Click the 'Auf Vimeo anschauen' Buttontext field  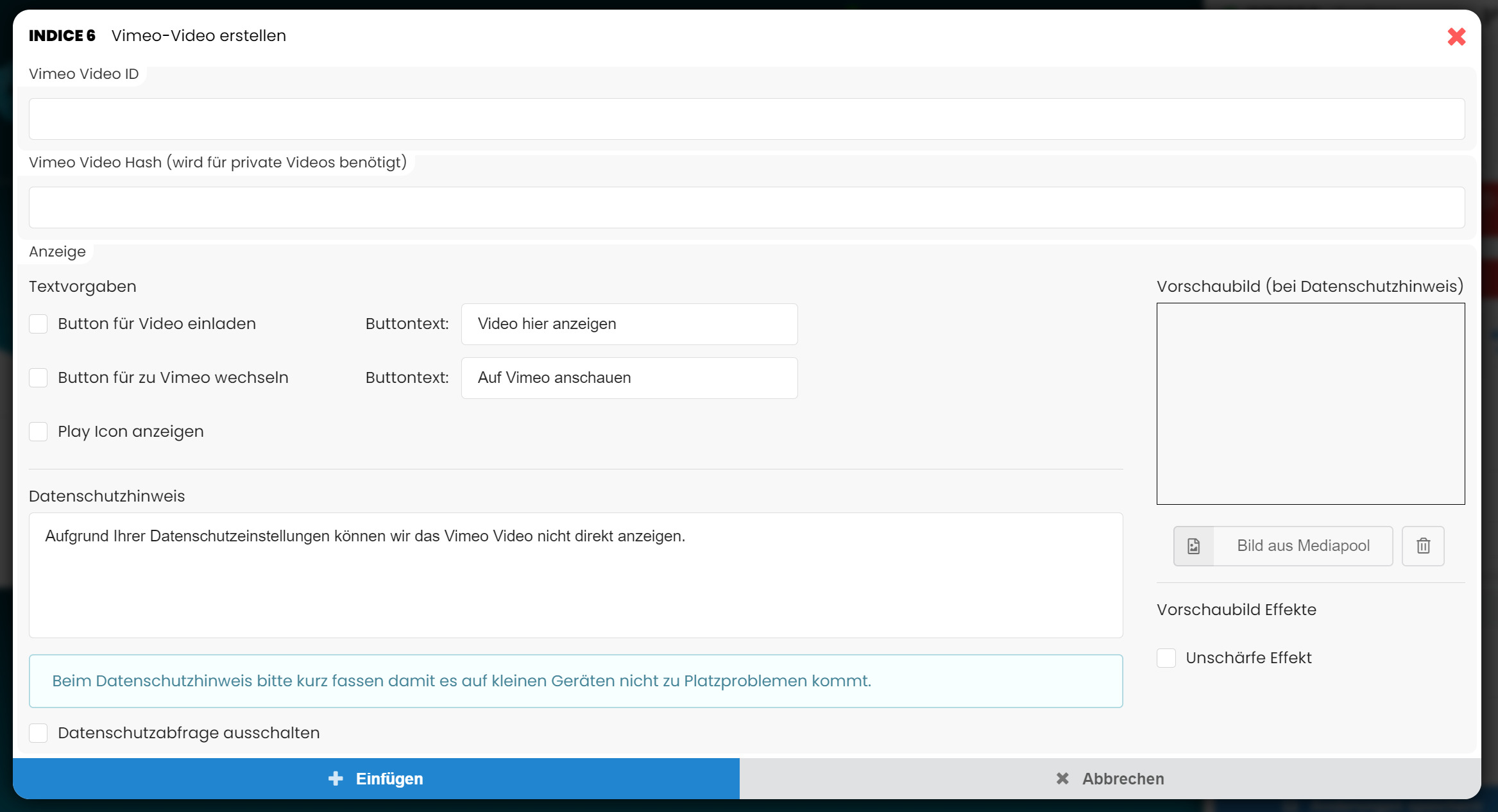click(x=629, y=378)
